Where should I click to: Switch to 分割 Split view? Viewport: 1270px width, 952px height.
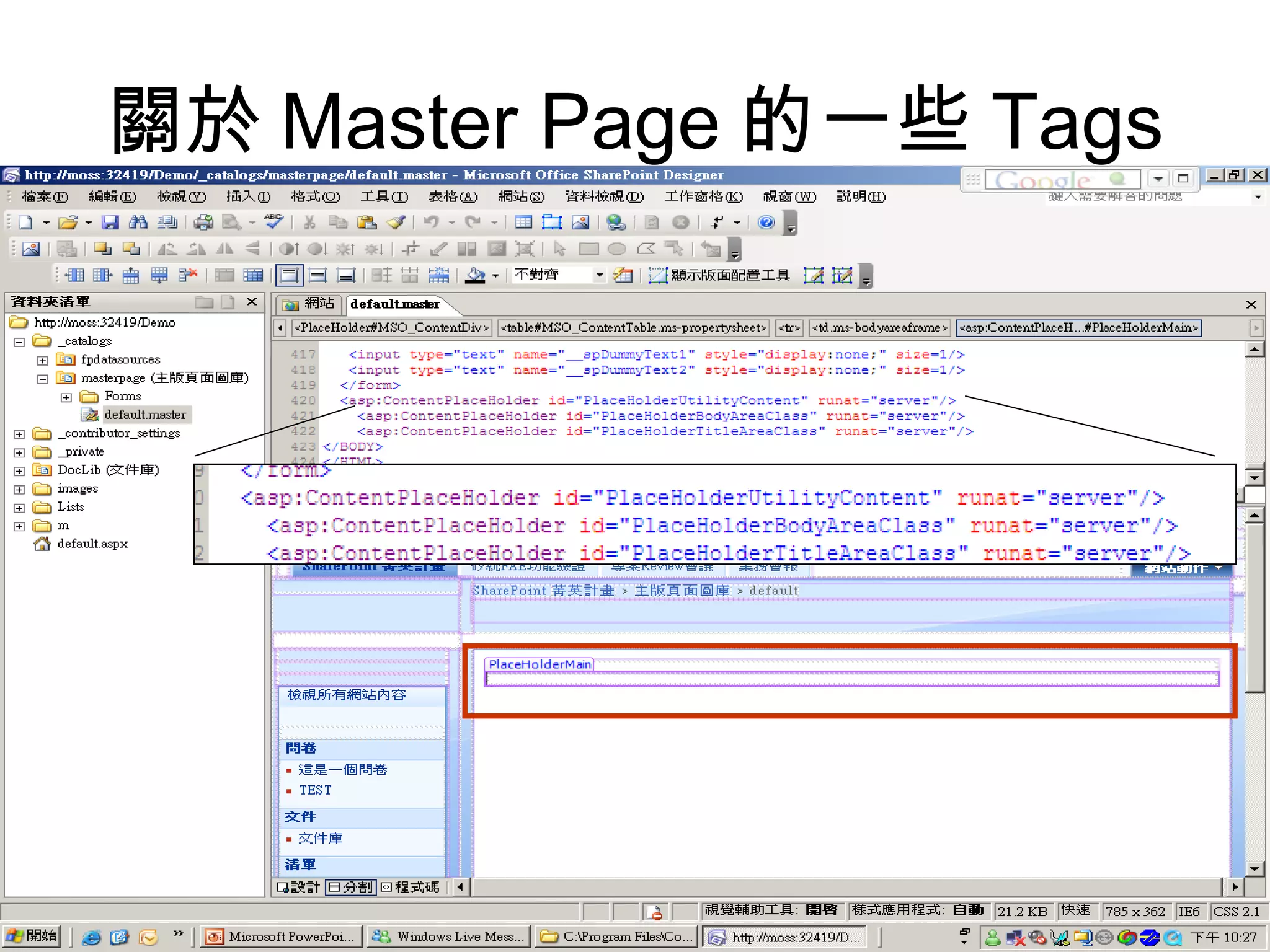coord(350,887)
